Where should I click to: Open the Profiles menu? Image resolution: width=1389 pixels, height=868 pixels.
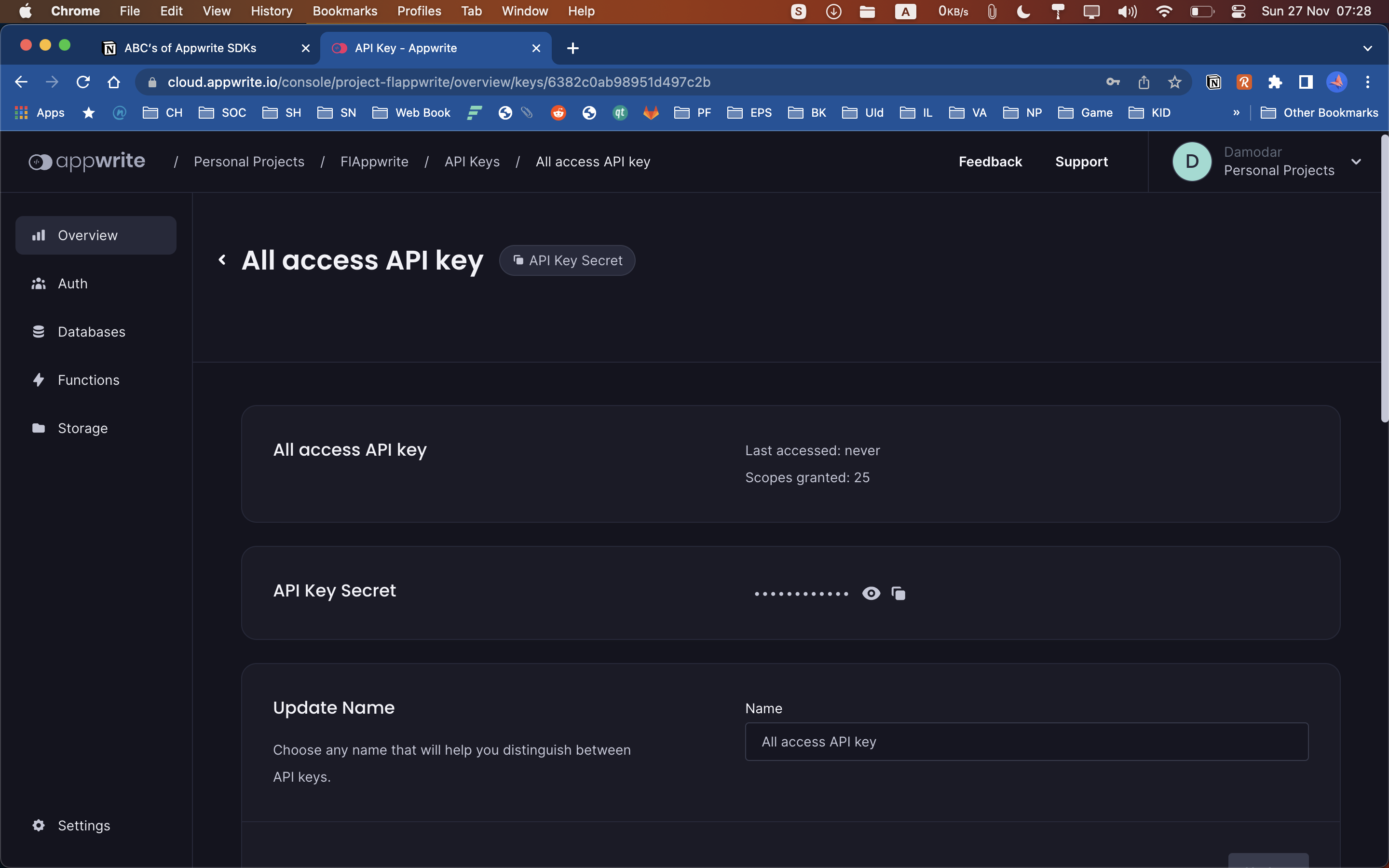click(419, 11)
